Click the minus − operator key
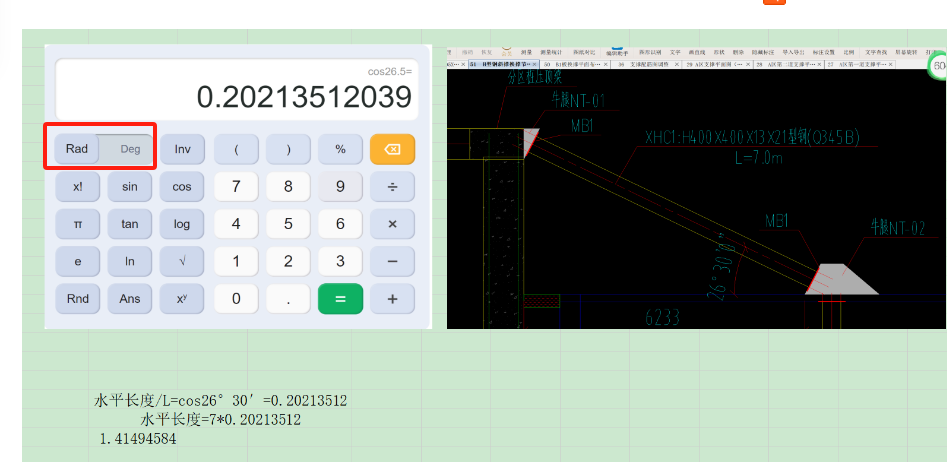947x471 pixels. tap(393, 261)
